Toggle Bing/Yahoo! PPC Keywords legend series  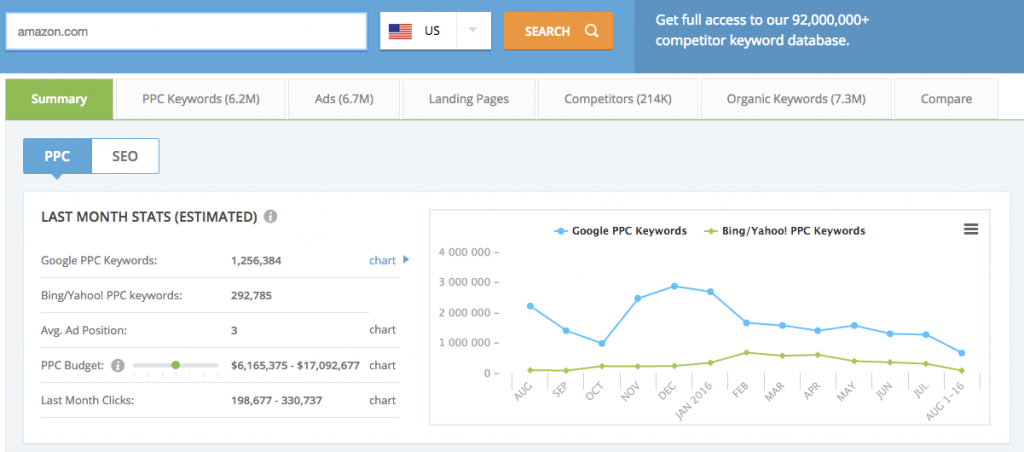point(785,231)
